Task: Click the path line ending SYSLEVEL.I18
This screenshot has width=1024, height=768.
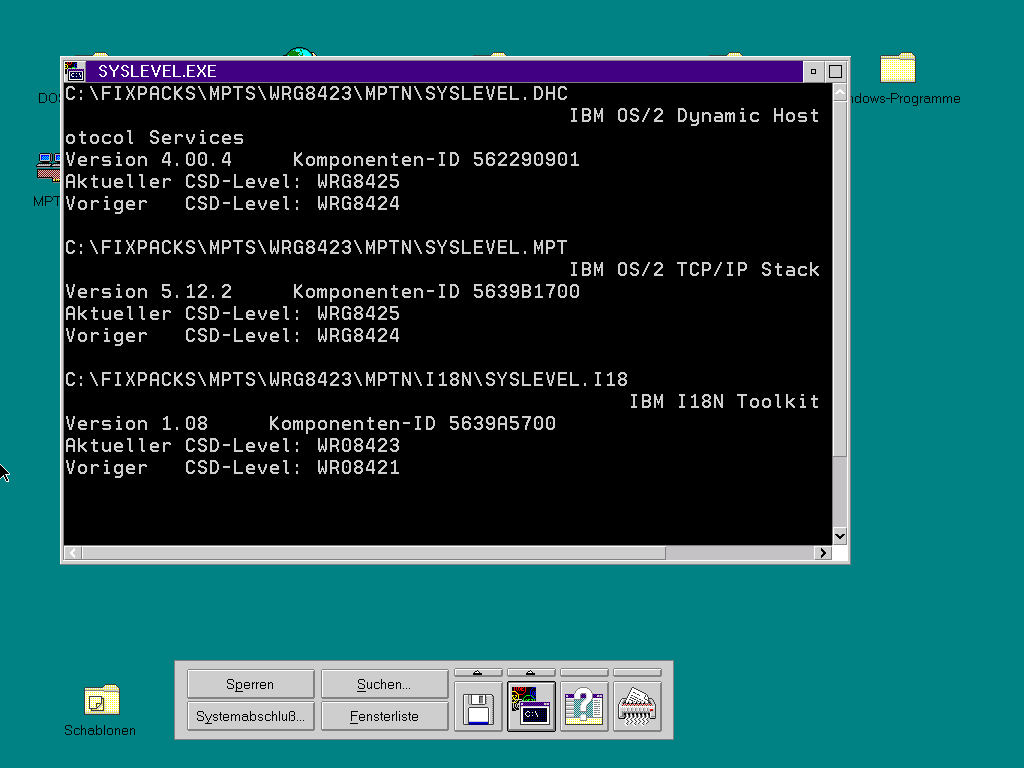Action: [347, 379]
